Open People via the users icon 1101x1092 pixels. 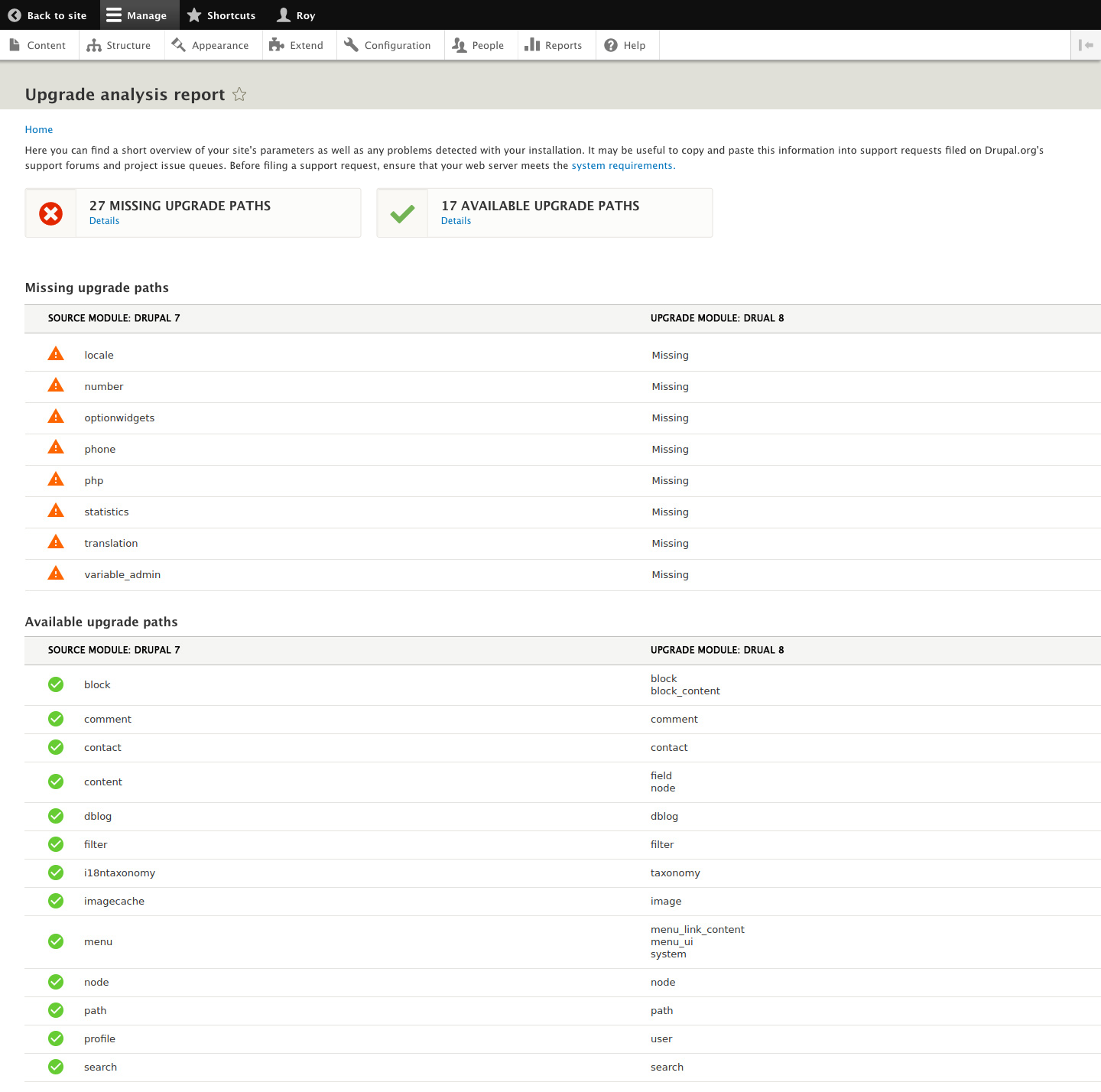click(460, 44)
